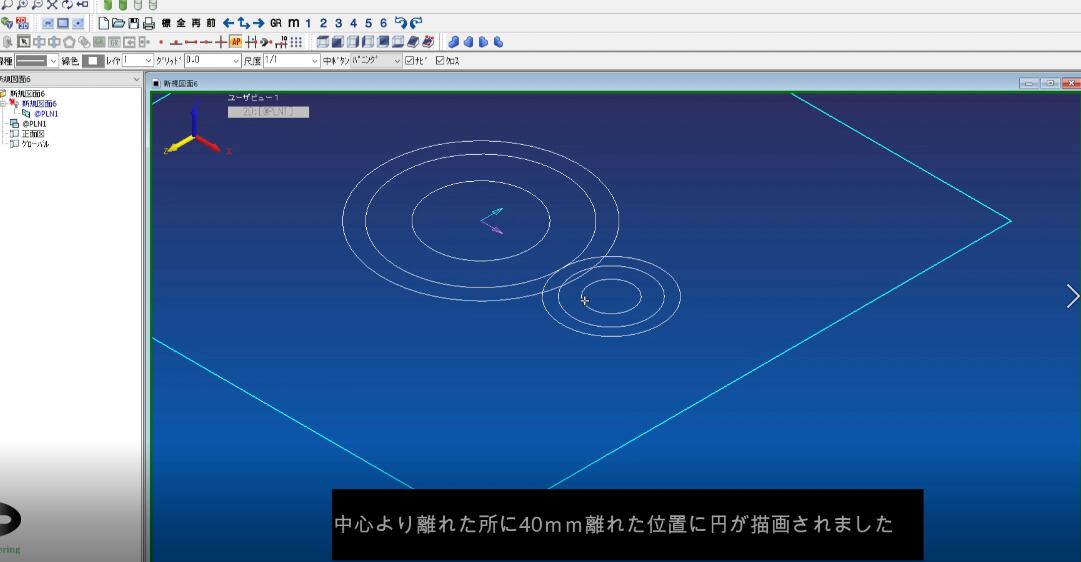1081x562 pixels.
Task: Click the 2D/3D switch icon
Action: 22,23
